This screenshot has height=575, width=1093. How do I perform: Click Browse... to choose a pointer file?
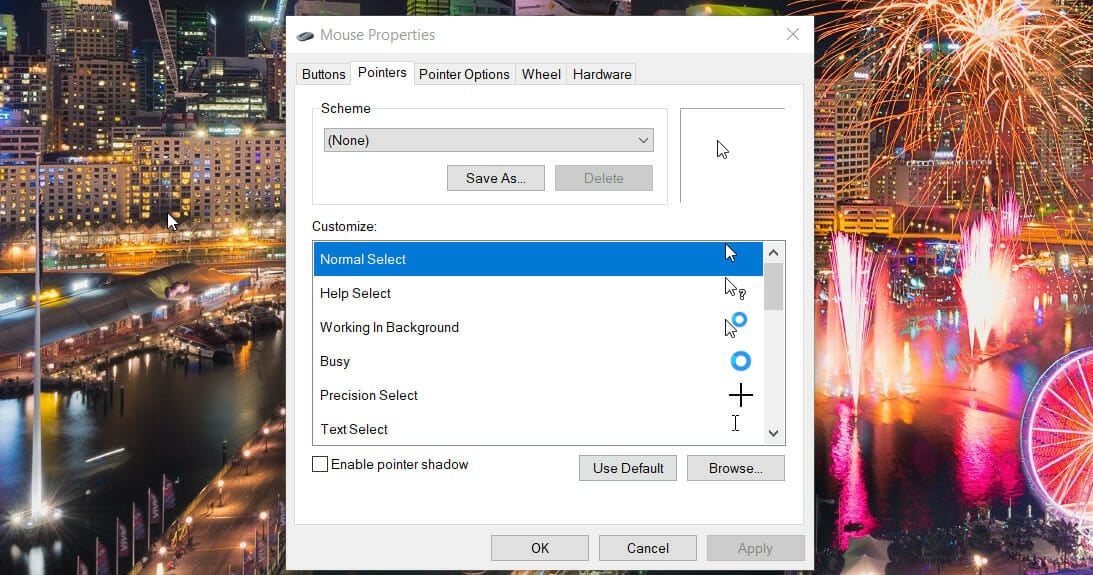click(735, 468)
